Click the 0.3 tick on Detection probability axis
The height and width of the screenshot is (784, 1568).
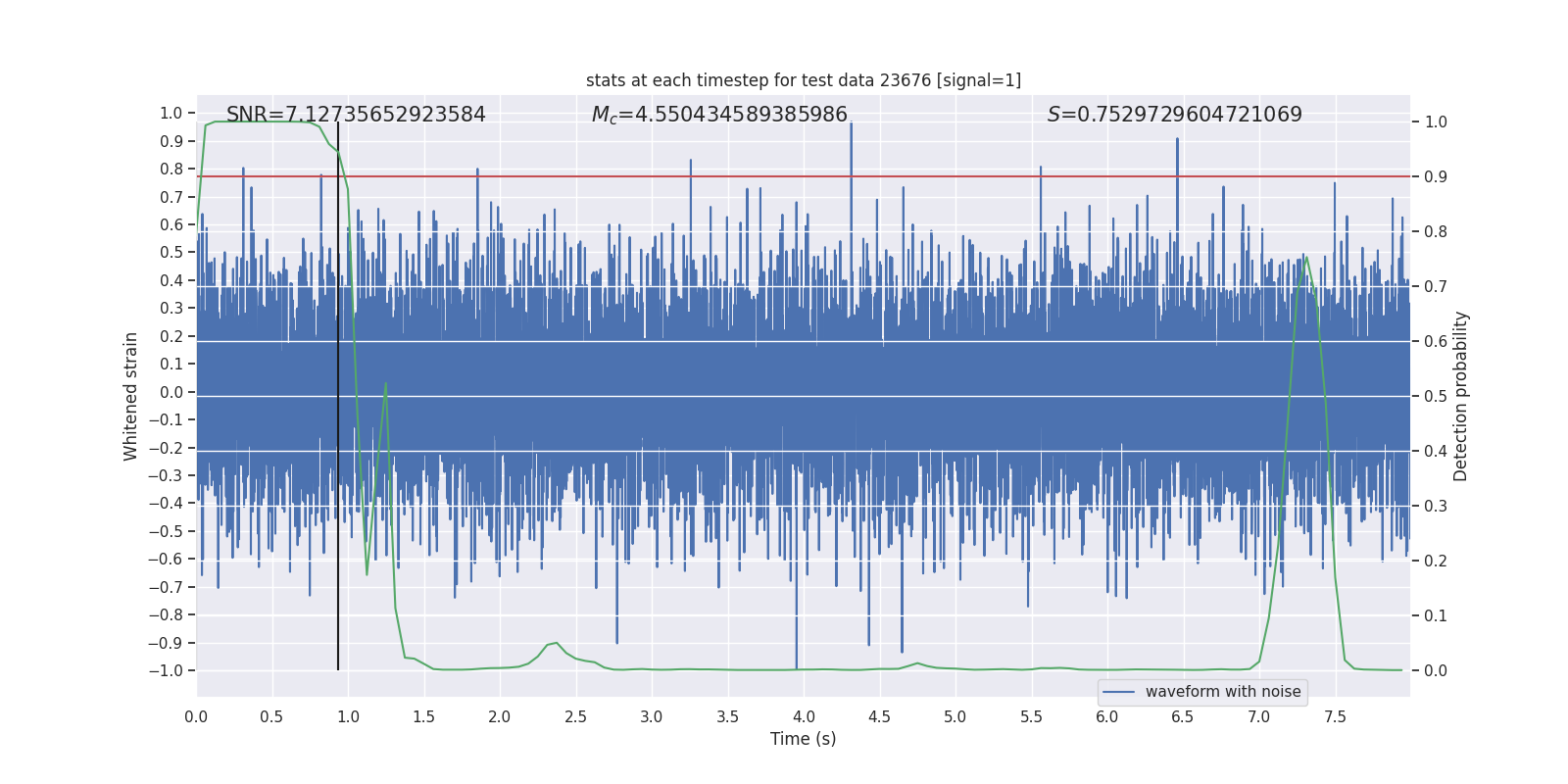pos(1436,507)
